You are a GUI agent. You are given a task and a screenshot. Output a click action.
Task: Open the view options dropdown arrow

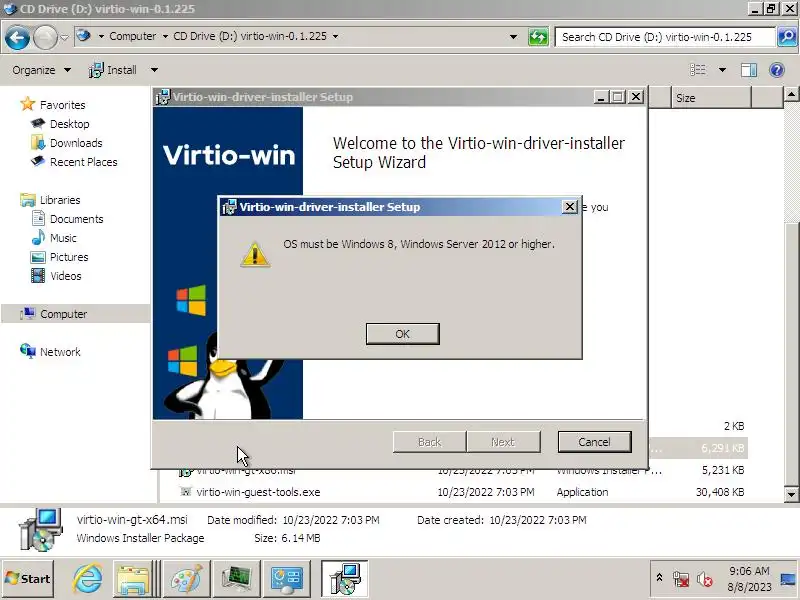(722, 70)
